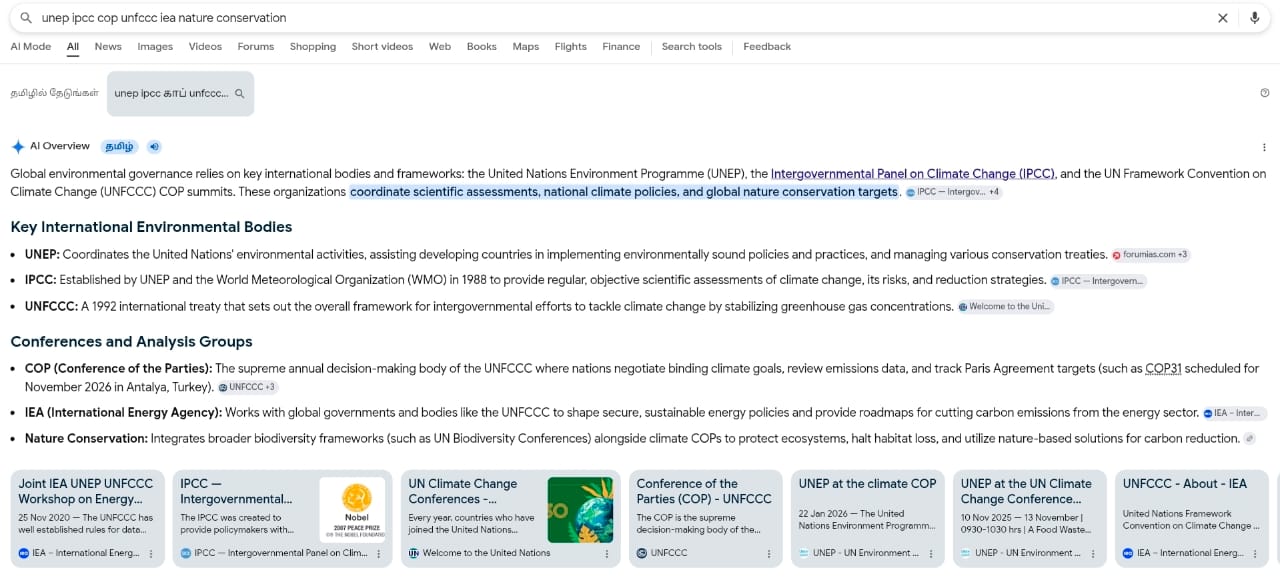Click the Nobel Peace Prize thumbnail on IPCC card

[352, 510]
